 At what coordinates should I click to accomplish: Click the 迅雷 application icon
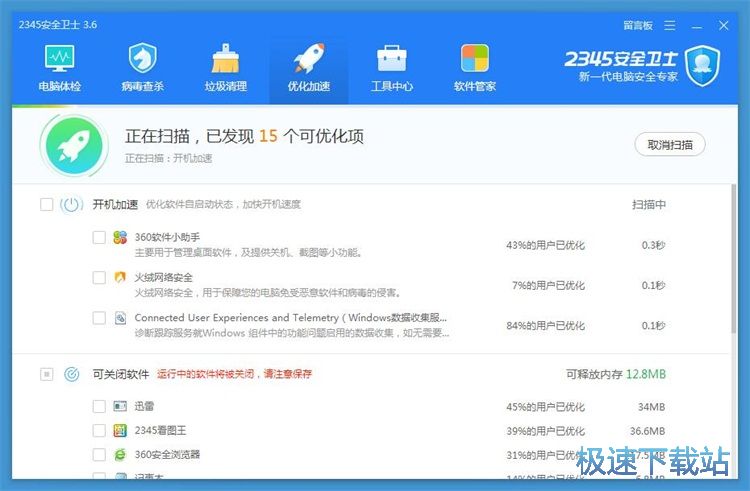120,406
